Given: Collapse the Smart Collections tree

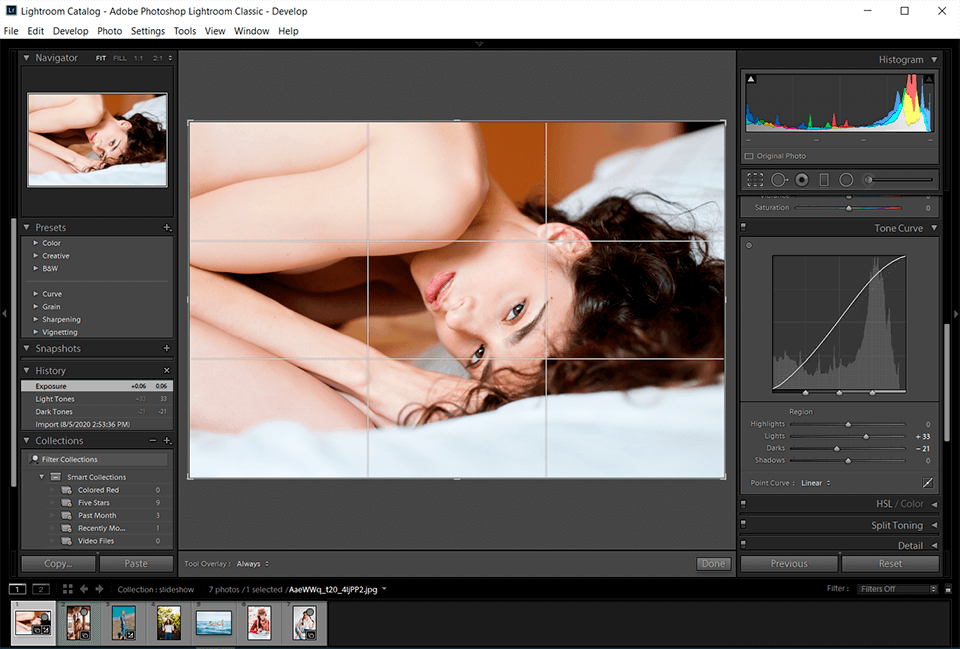Looking at the screenshot, I should click(x=41, y=477).
